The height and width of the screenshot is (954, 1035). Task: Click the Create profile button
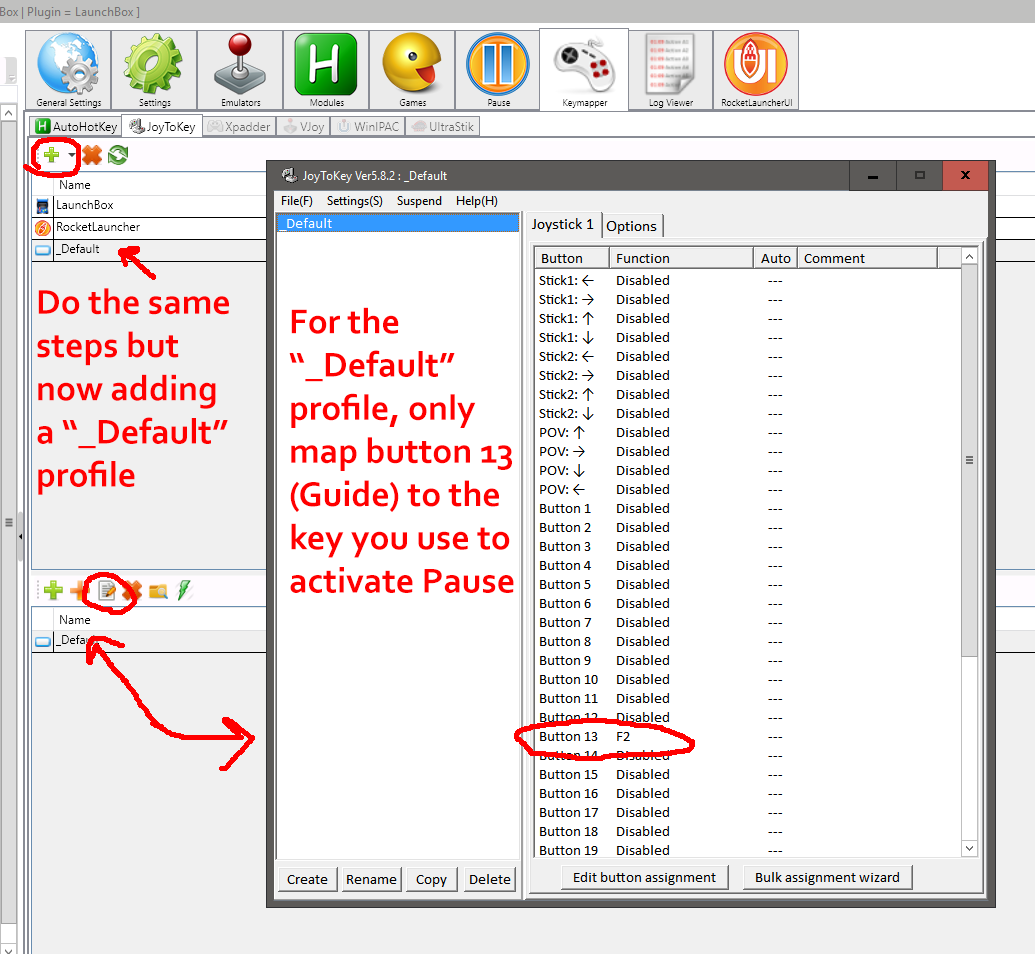pos(307,879)
